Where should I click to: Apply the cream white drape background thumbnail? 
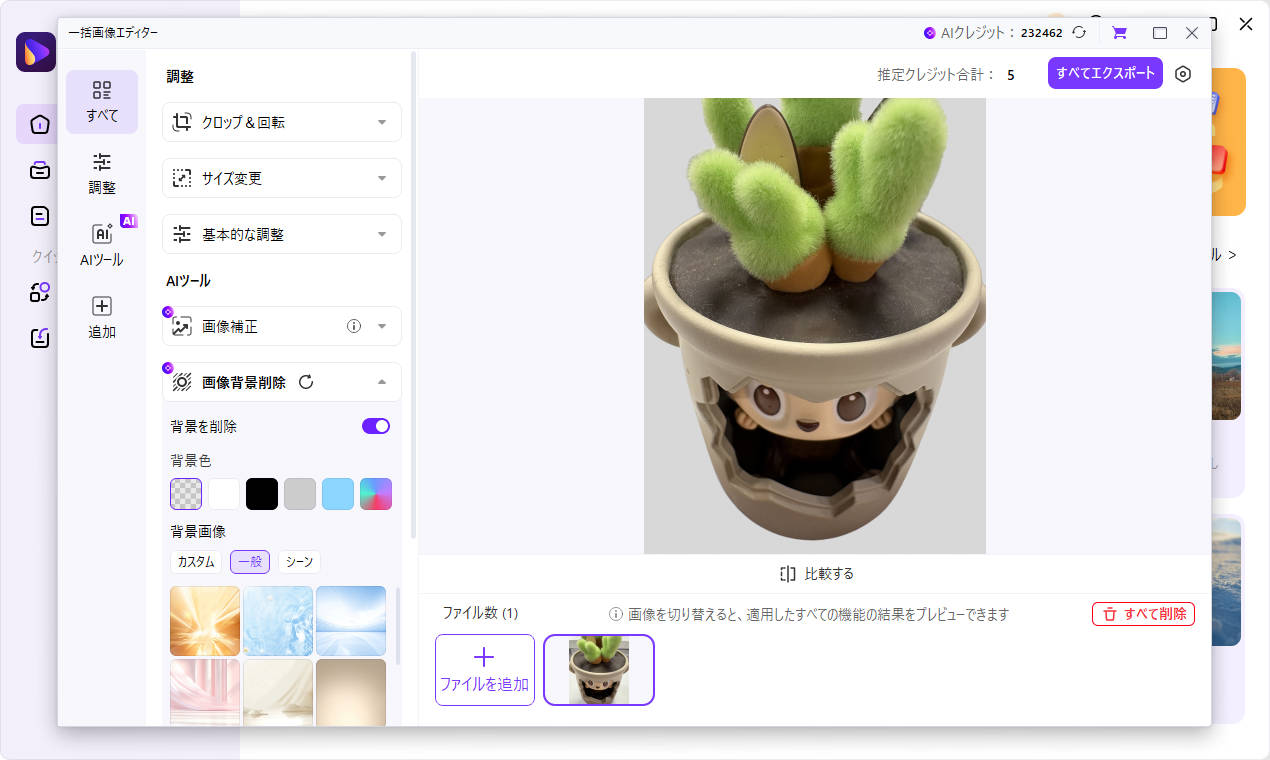click(278, 692)
